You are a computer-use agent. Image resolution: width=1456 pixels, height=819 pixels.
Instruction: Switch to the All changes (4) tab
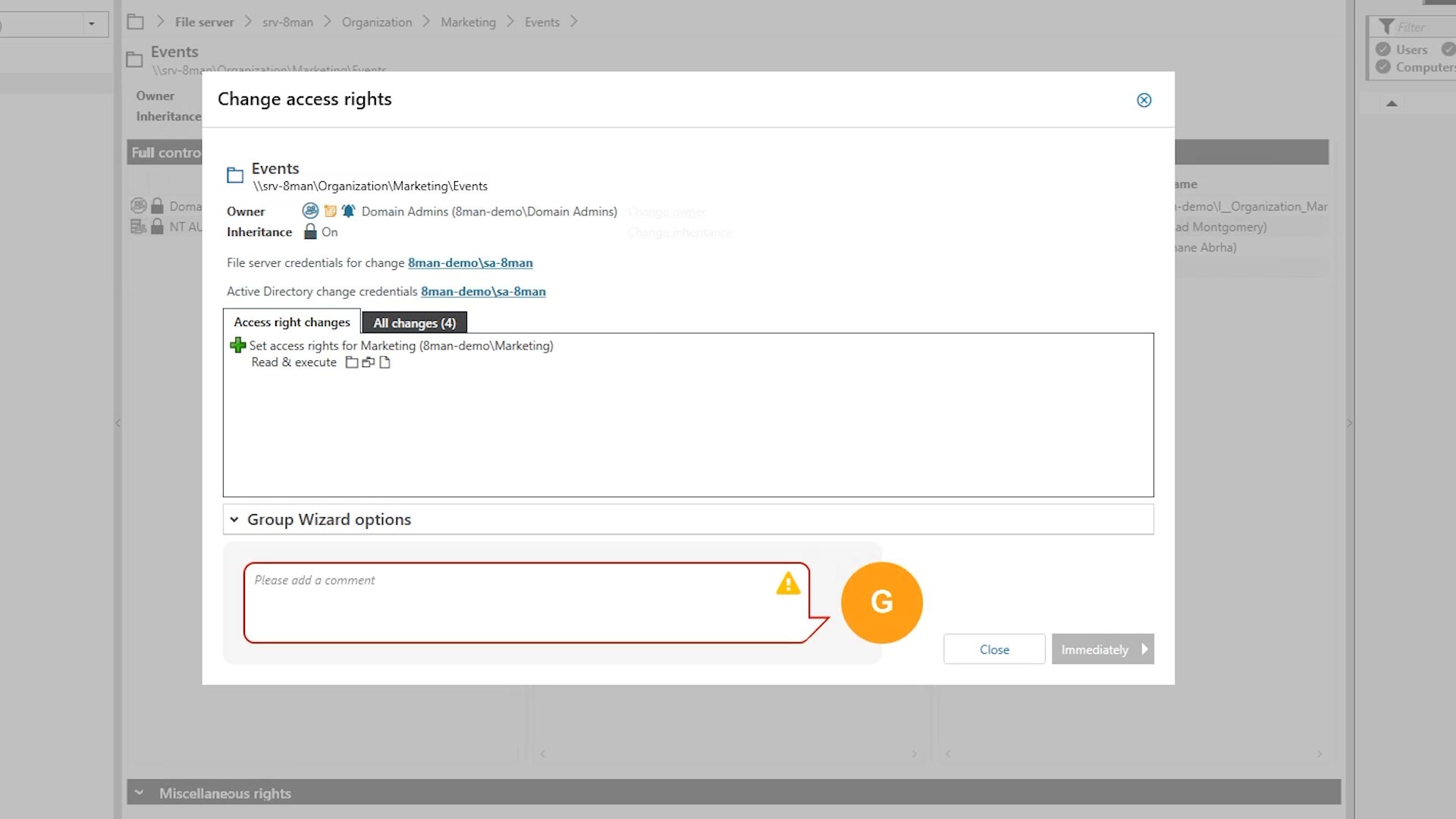(x=414, y=323)
